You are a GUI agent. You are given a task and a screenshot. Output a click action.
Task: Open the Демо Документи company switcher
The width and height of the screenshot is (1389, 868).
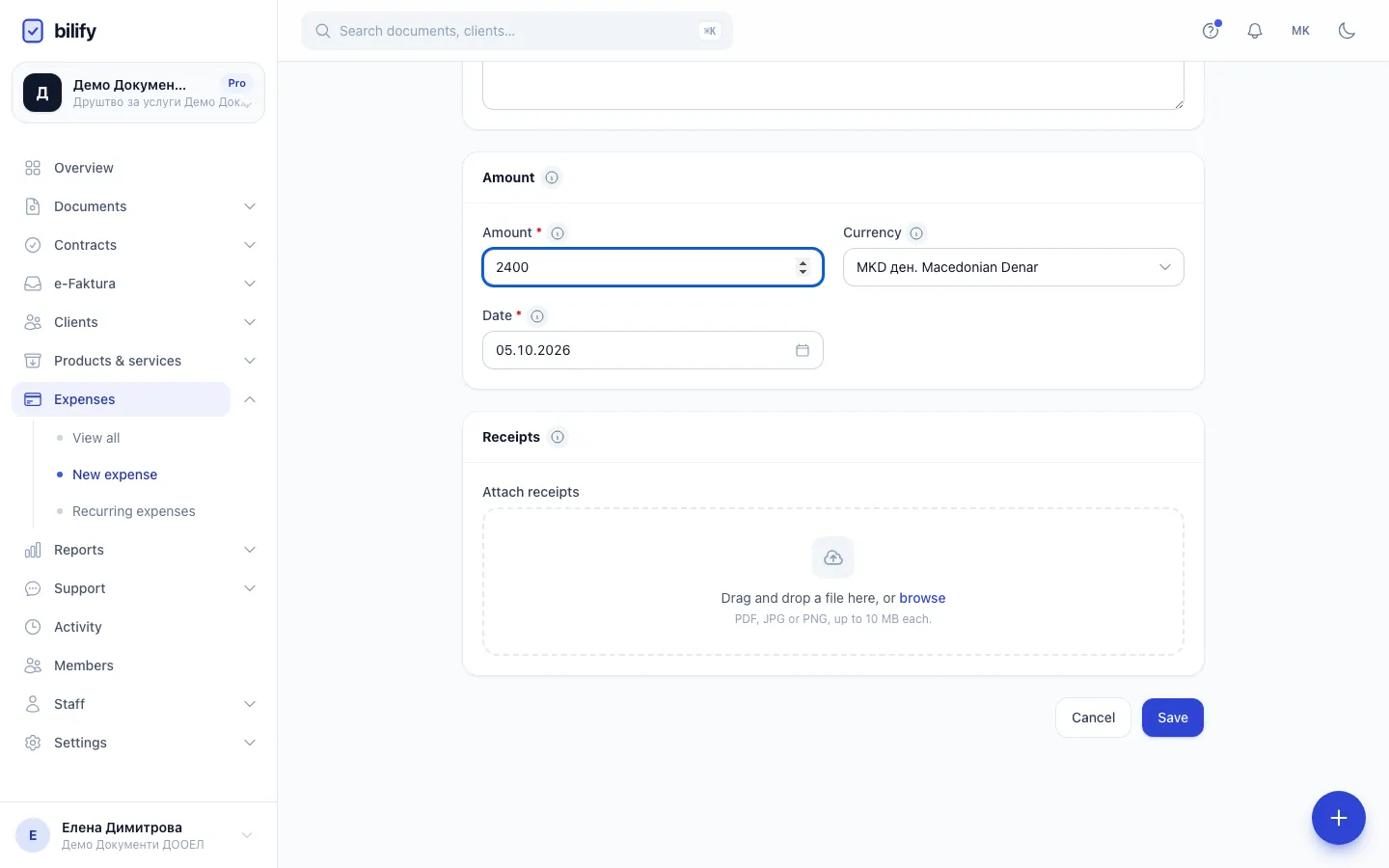click(x=138, y=93)
